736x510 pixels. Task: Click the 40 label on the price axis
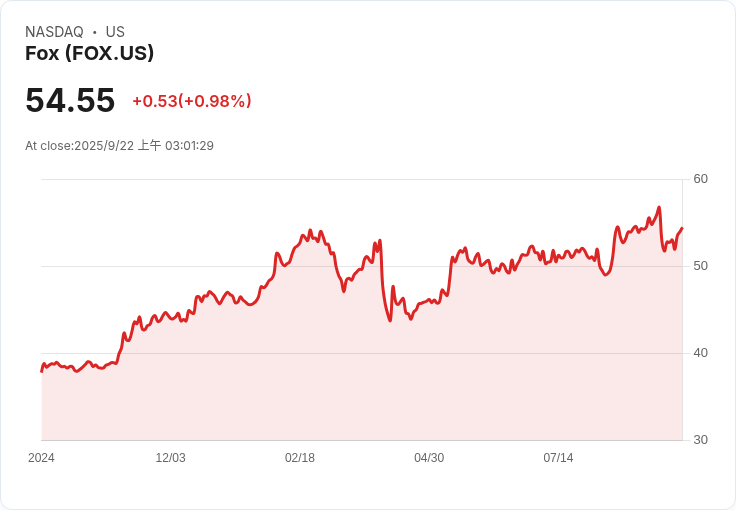[700, 353]
